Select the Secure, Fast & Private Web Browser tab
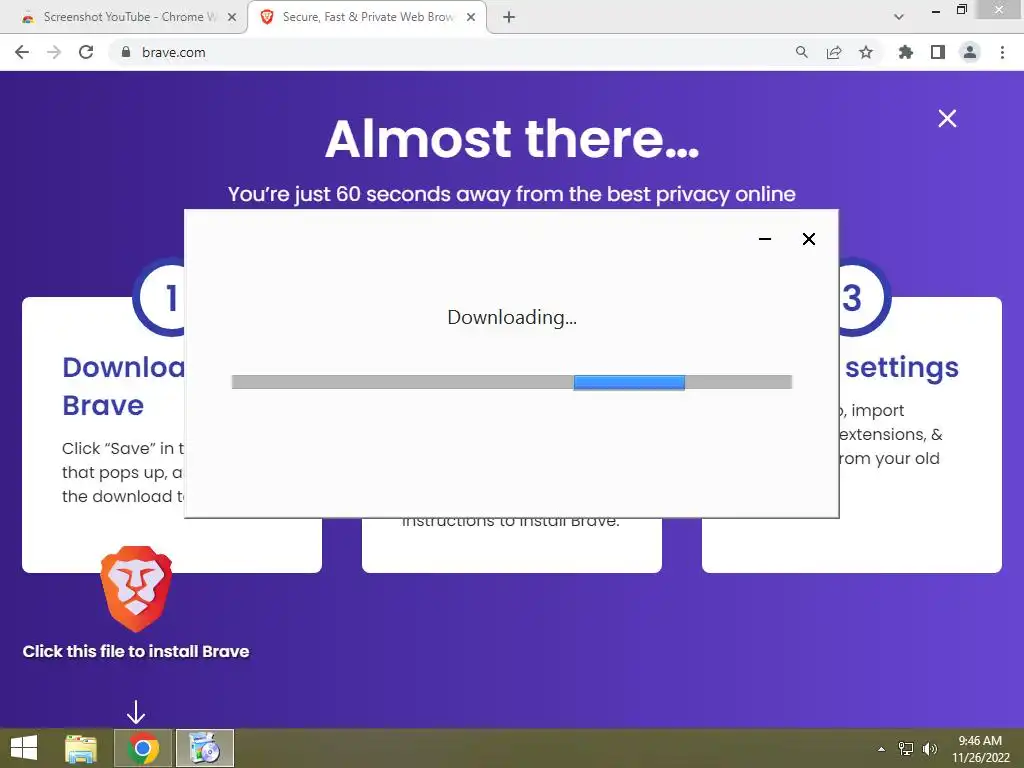Viewport: 1024px width, 768px height. (368, 17)
